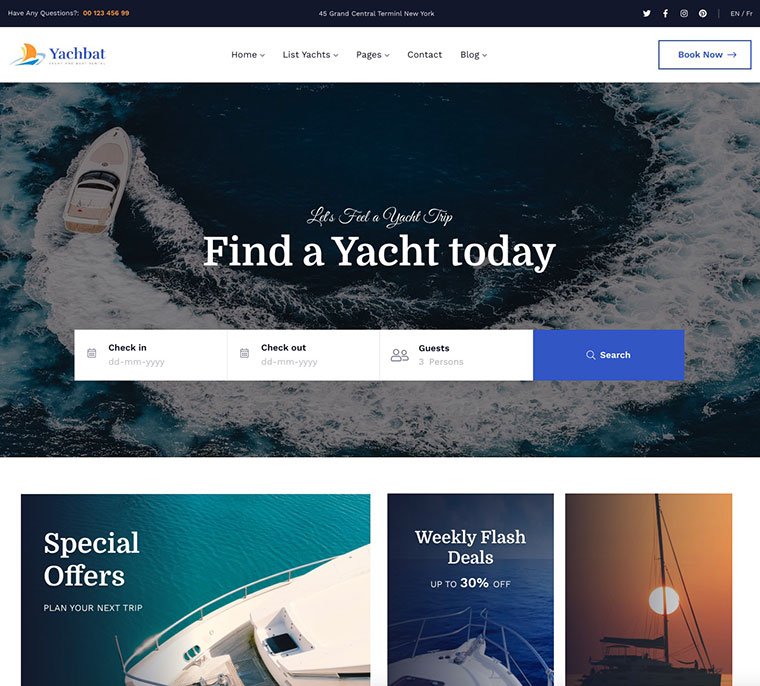The image size is (760, 686).
Task: Expand the Pages dropdown menu
Action: pyautogui.click(x=373, y=55)
